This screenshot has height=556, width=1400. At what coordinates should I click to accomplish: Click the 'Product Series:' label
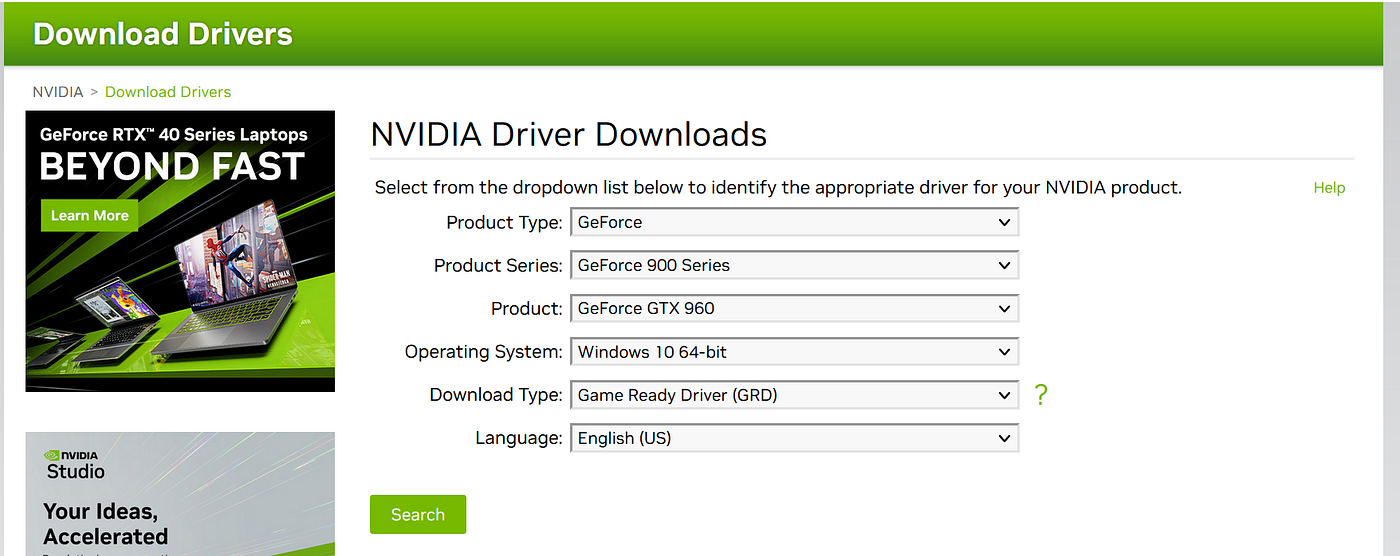coord(499,265)
